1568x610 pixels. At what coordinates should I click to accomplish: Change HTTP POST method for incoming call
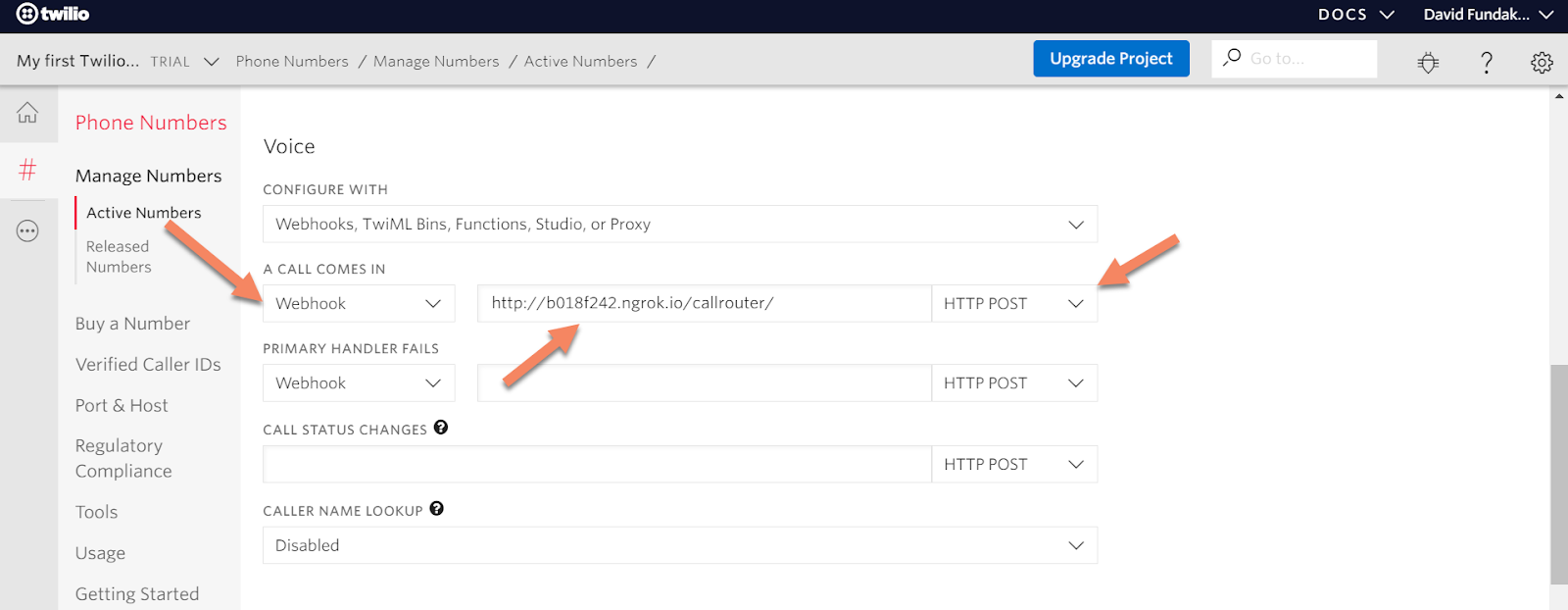(x=1014, y=303)
